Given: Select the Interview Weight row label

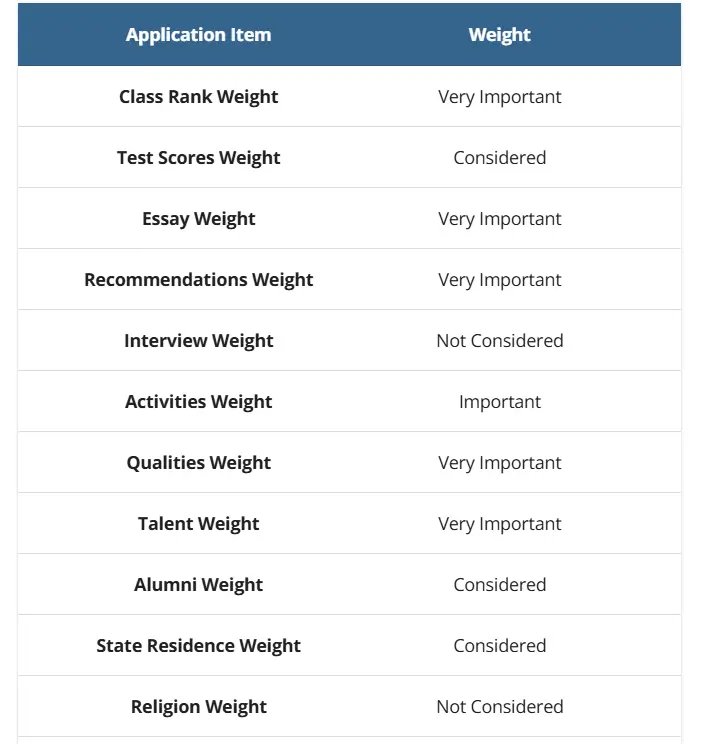Looking at the screenshot, I should point(198,341).
